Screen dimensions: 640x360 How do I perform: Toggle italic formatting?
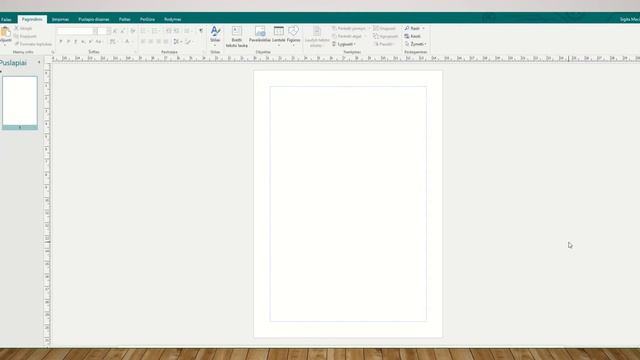click(x=68, y=42)
